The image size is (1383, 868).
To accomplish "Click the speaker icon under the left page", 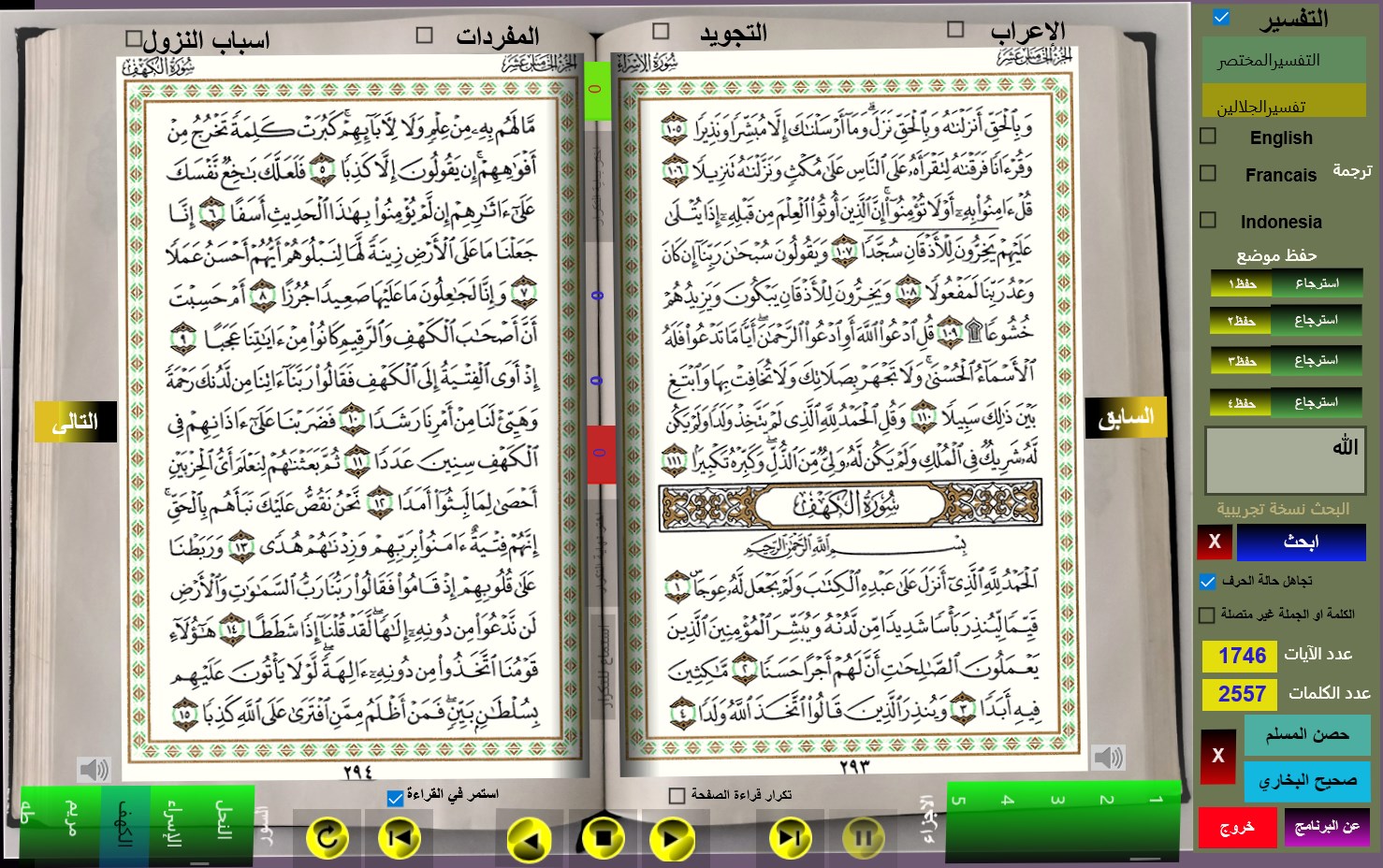I will [x=94, y=770].
